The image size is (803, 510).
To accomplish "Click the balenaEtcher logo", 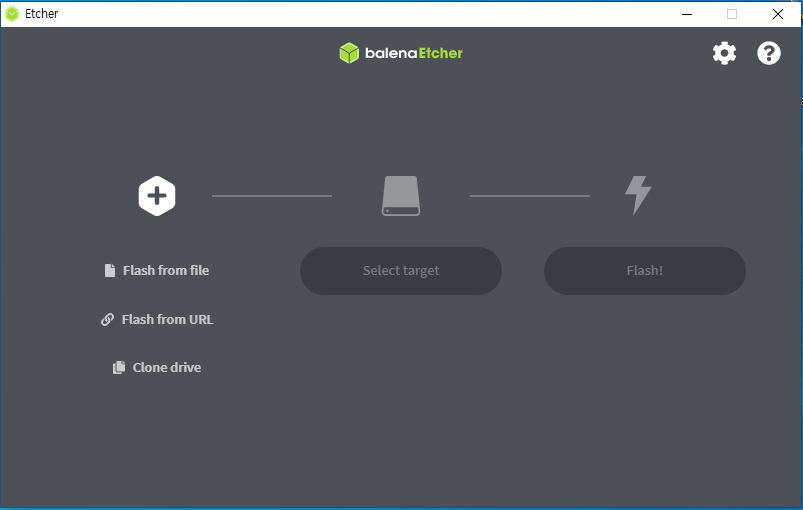I will click(401, 53).
